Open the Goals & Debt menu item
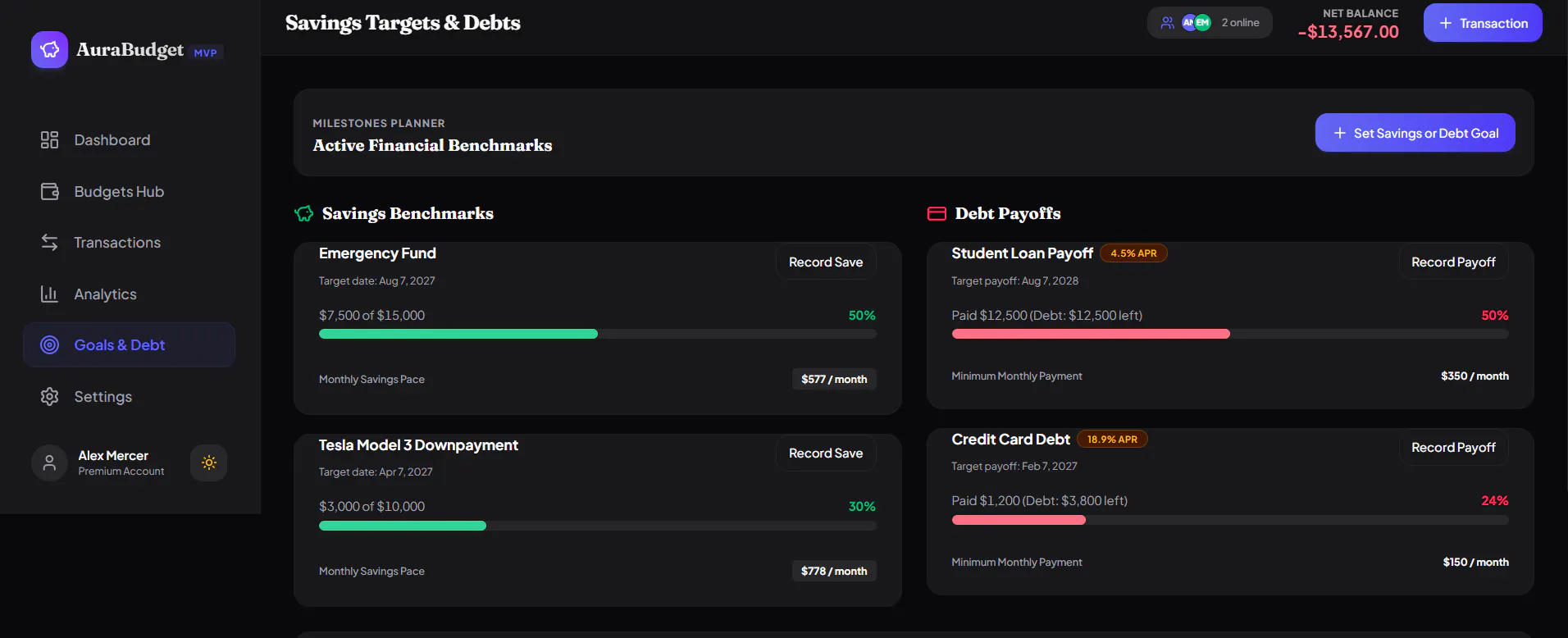The width and height of the screenshot is (1568, 638). [129, 345]
